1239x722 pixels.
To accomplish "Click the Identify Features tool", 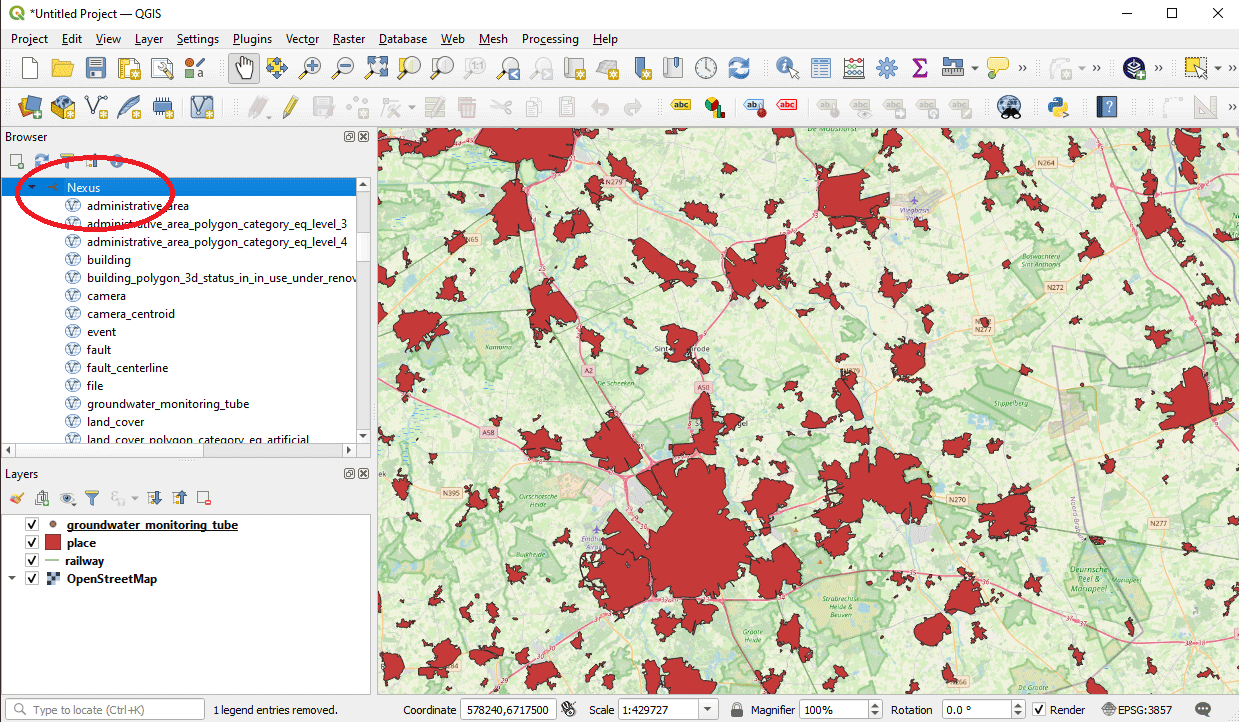I will tap(788, 68).
